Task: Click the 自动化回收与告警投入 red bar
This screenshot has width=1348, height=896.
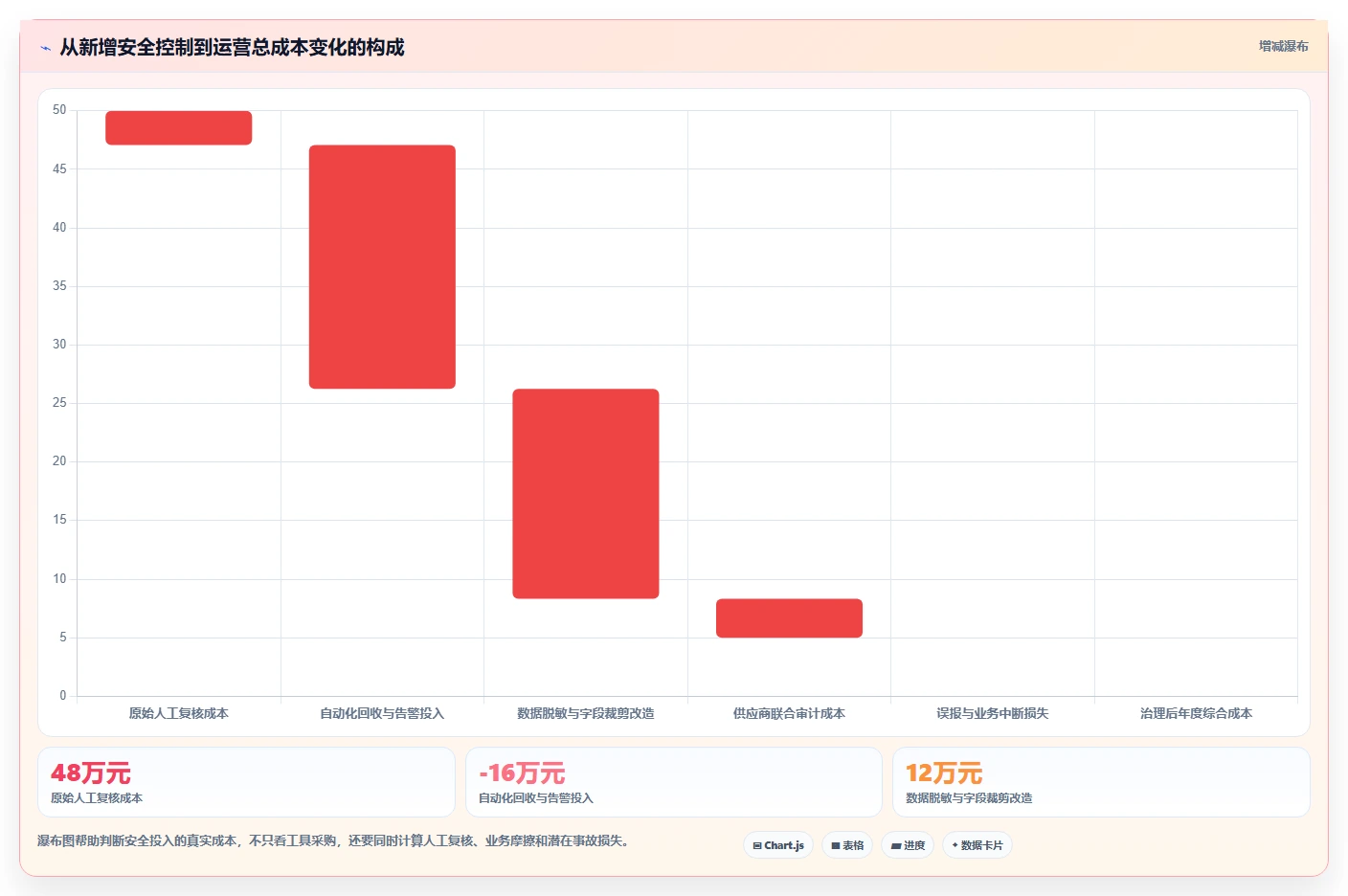Action: coord(382,267)
